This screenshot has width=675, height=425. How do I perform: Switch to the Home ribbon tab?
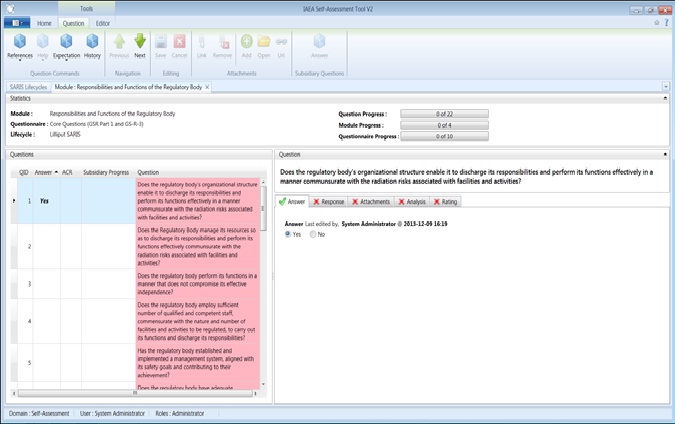44,23
